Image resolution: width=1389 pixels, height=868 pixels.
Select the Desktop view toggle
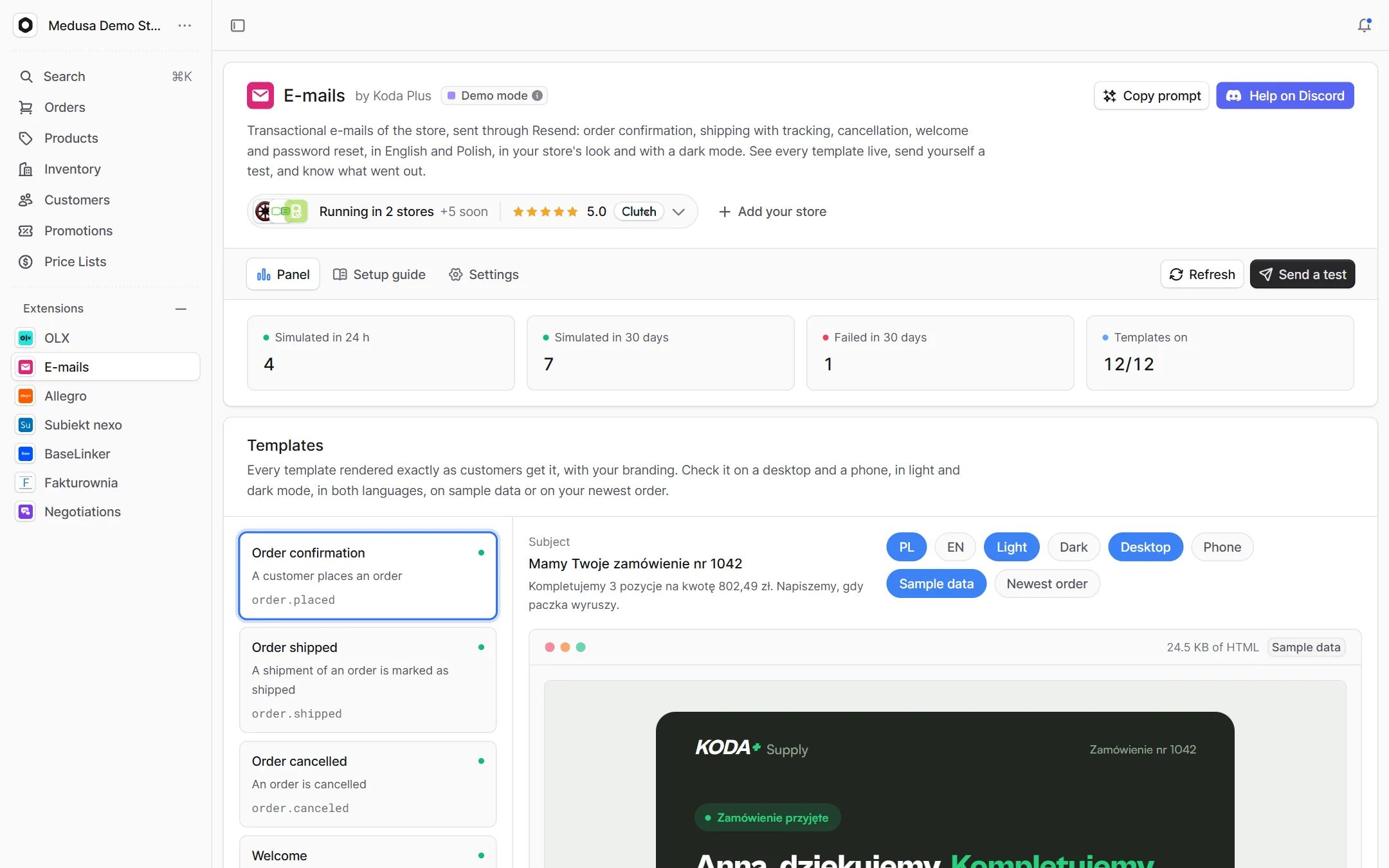coord(1145,547)
